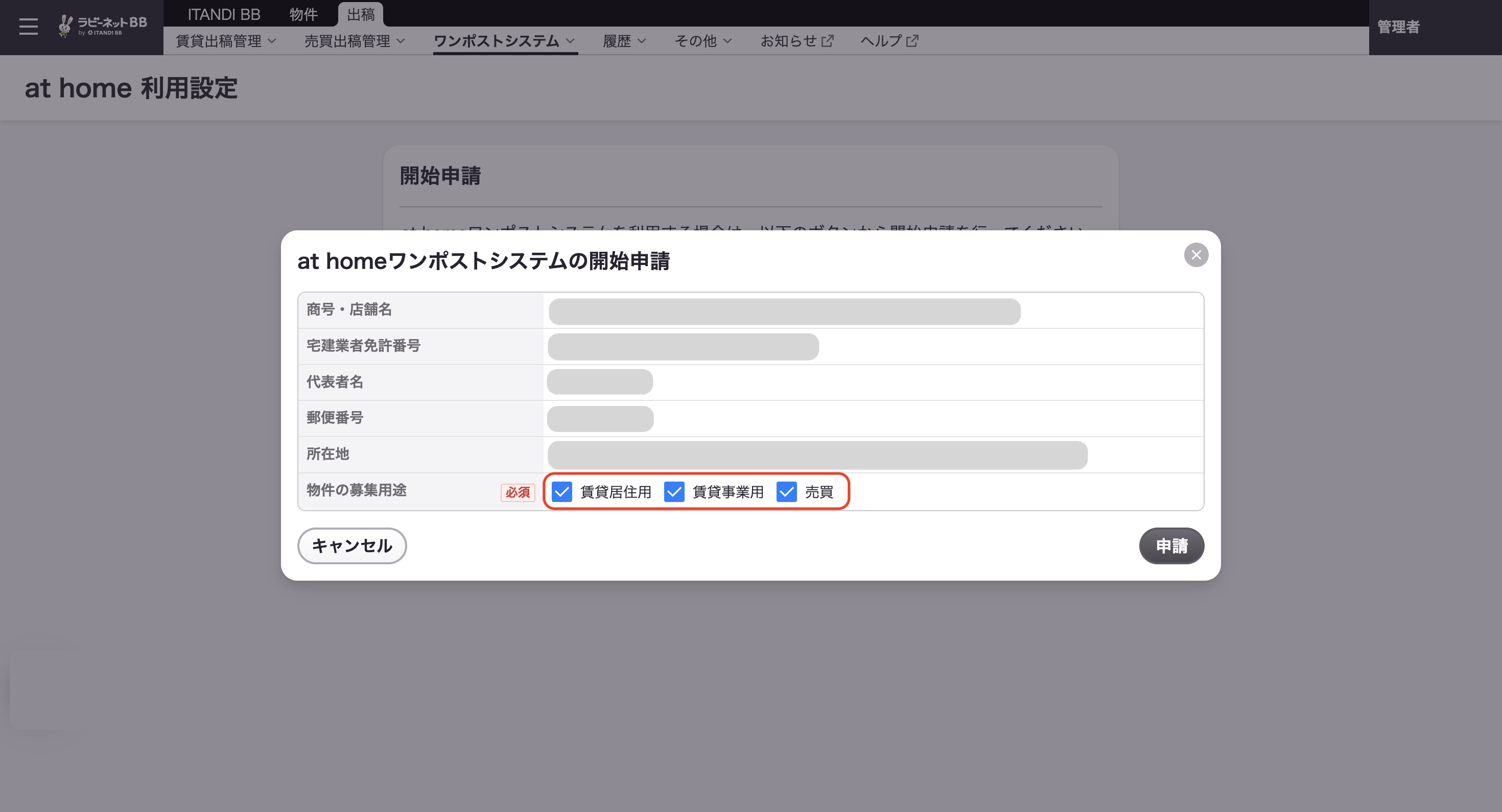Switch to the 物件 tab
Viewport: 1502px width, 812px height.
tap(304, 14)
